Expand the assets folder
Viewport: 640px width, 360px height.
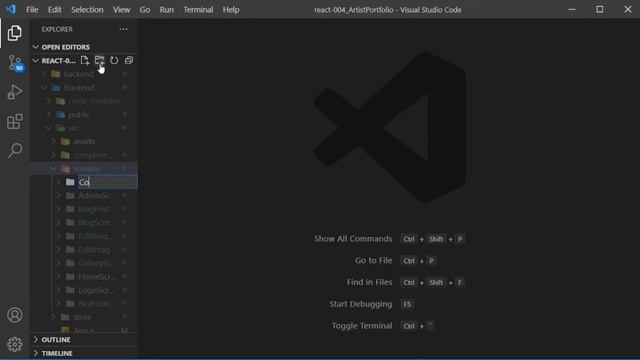pos(84,141)
